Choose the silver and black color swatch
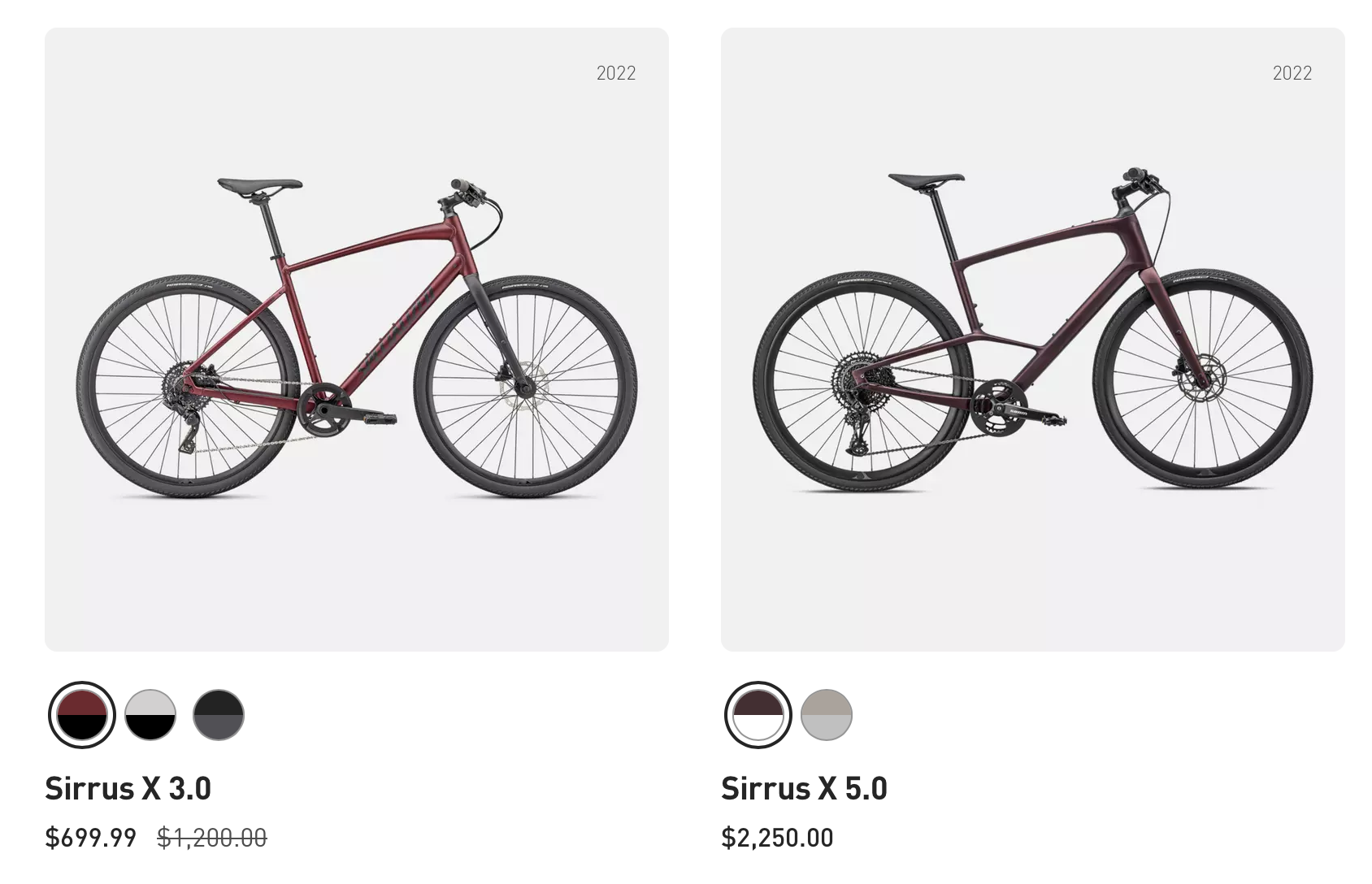The width and height of the screenshot is (1372, 884). tap(150, 715)
